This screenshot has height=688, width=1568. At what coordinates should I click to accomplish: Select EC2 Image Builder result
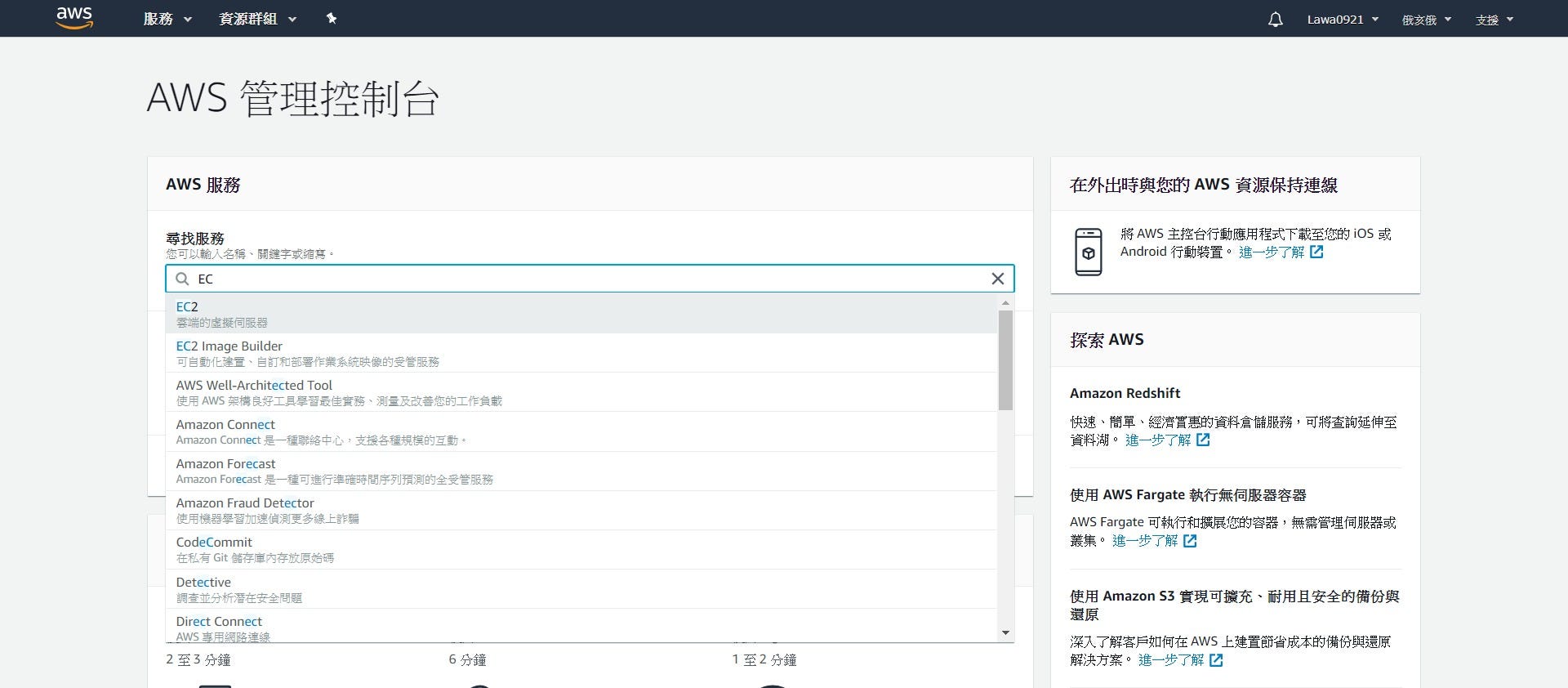coord(581,353)
